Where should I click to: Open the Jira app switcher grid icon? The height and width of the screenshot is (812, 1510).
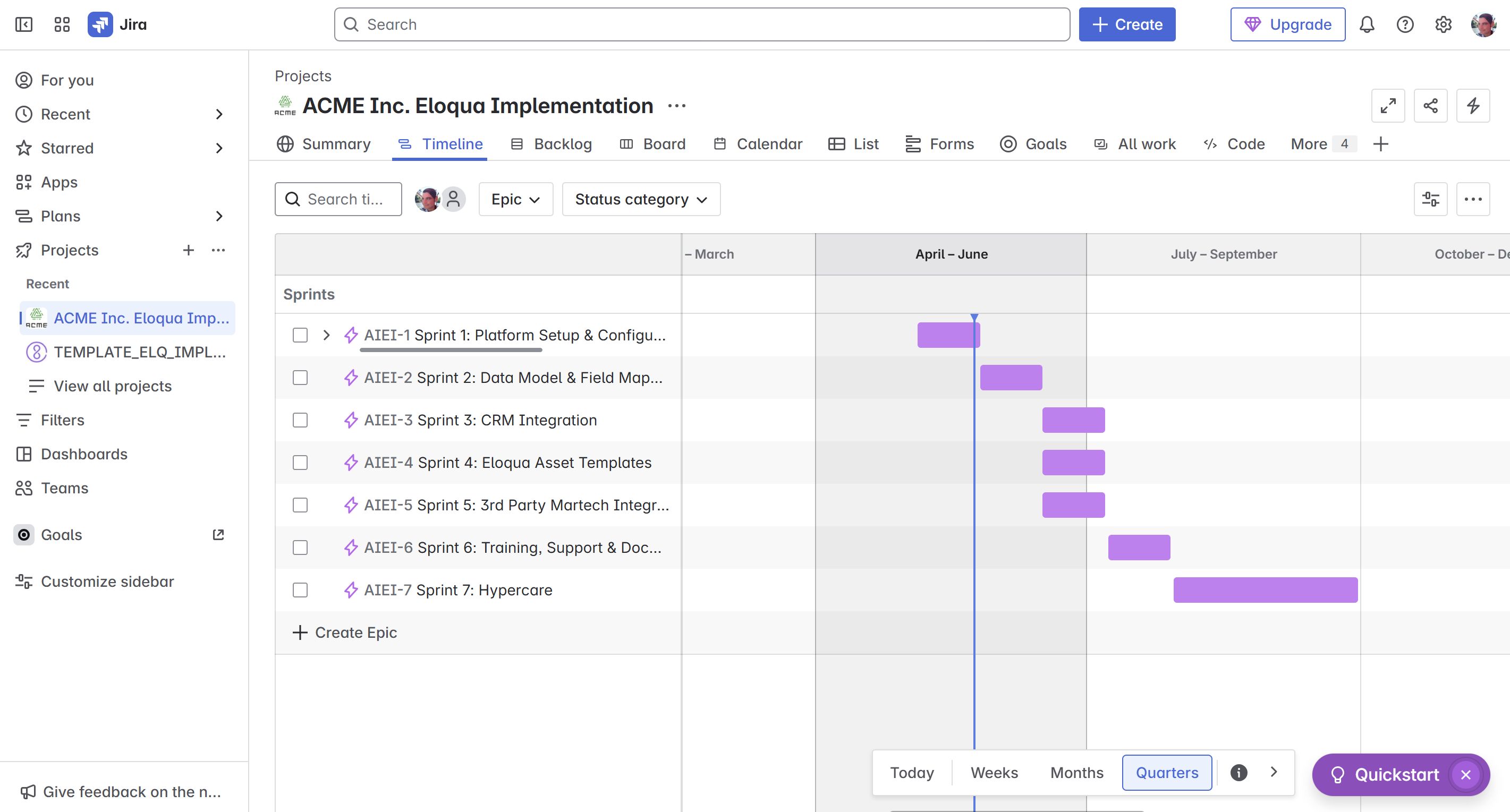pos(61,24)
